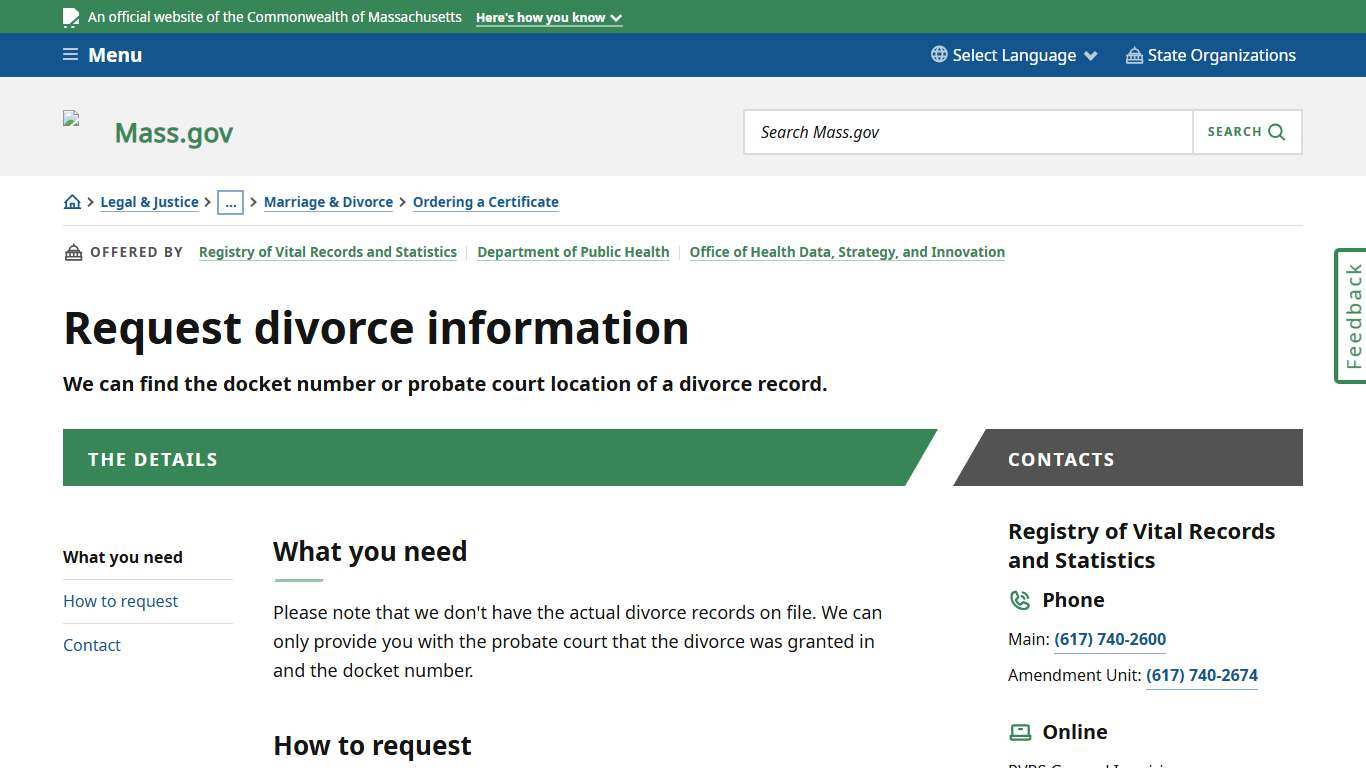The width and height of the screenshot is (1366, 768).
Task: Expand "Here's how you know" disclosure
Action: coord(548,17)
